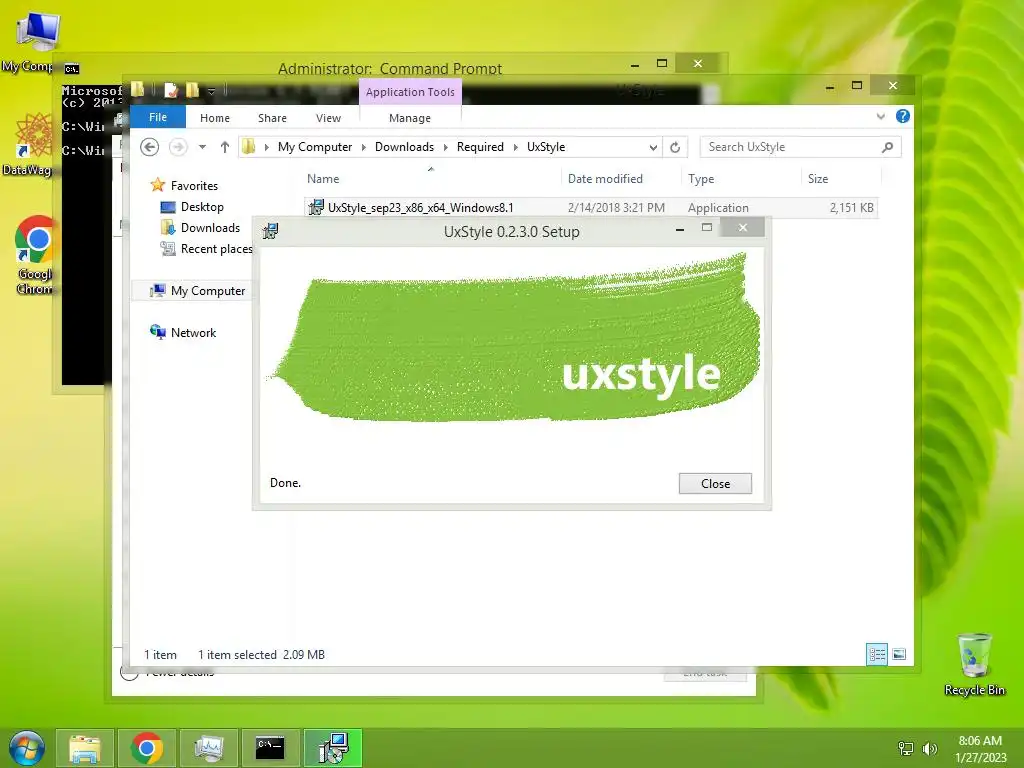Image resolution: width=1024 pixels, height=768 pixels.
Task: Click the Favorites star in navigation pane
Action: 157,185
